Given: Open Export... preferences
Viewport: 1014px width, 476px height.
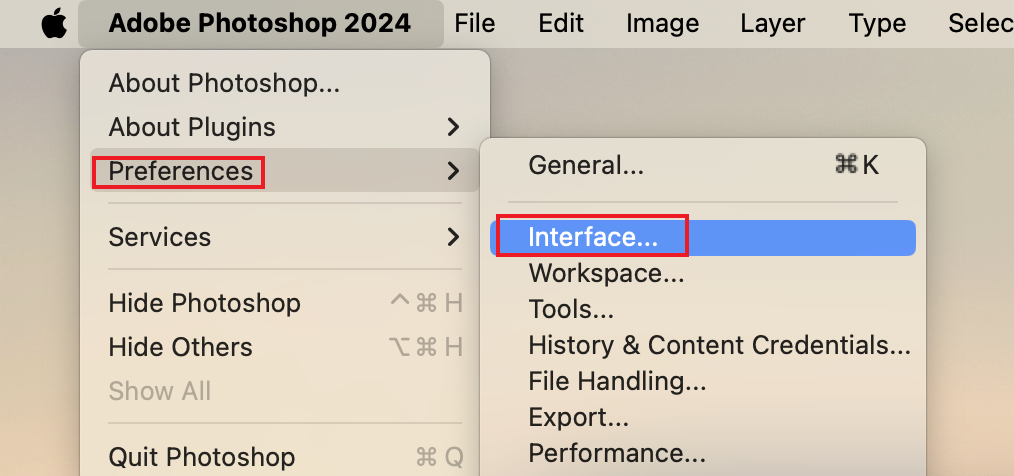Looking at the screenshot, I should [703, 418].
